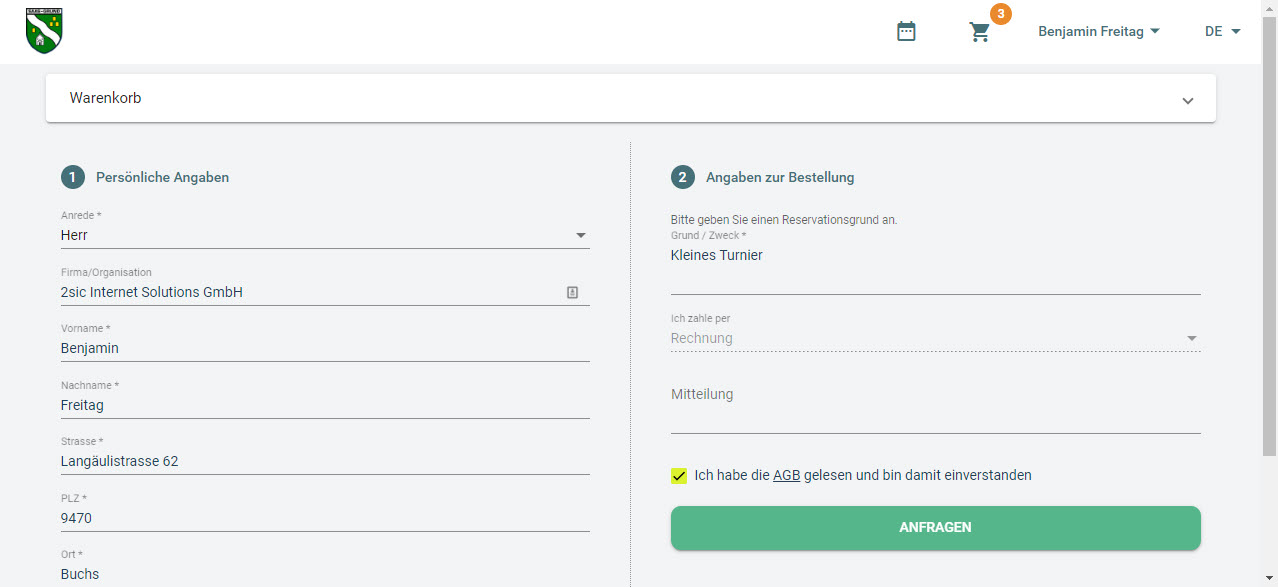
Task: Open the Benjamin Freitag user menu
Action: point(1098,32)
